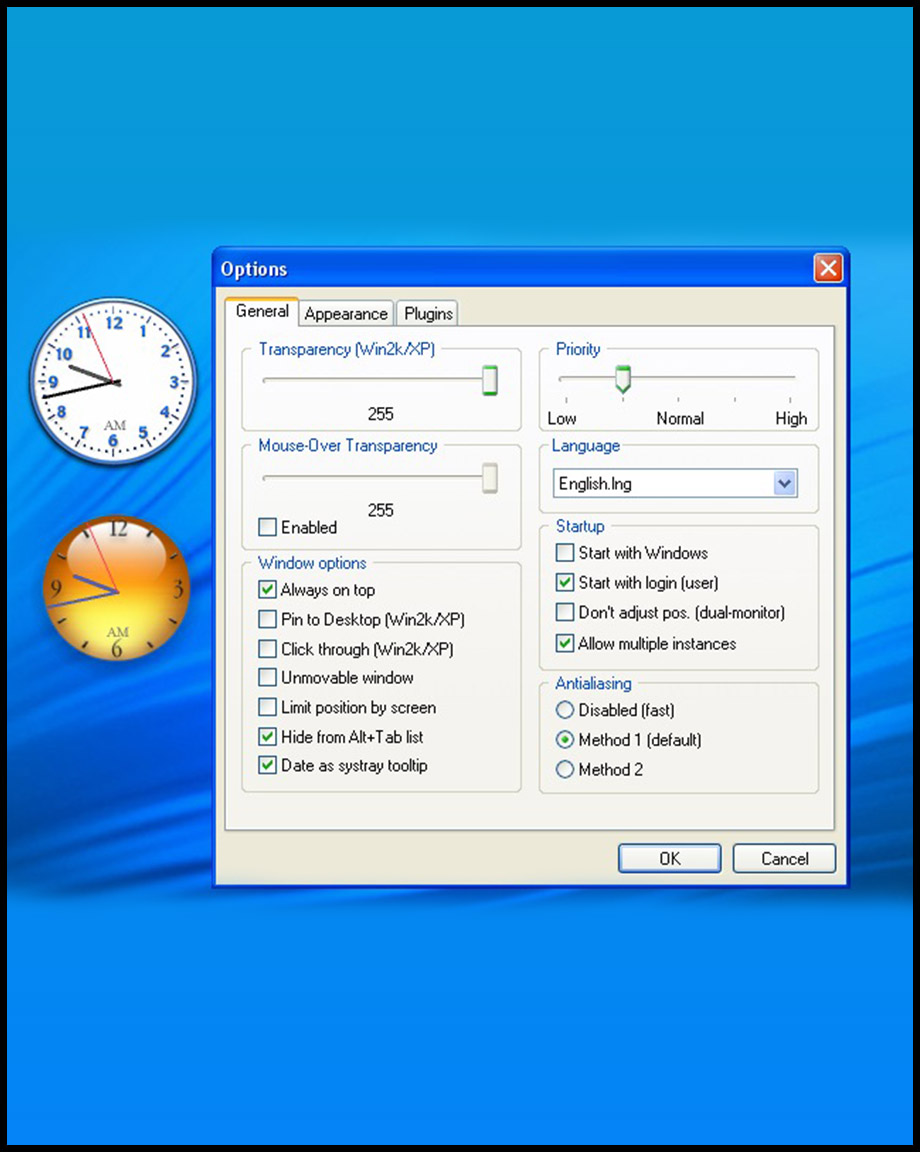Close the Options dialog window
The width and height of the screenshot is (920, 1152).
pyautogui.click(x=827, y=268)
